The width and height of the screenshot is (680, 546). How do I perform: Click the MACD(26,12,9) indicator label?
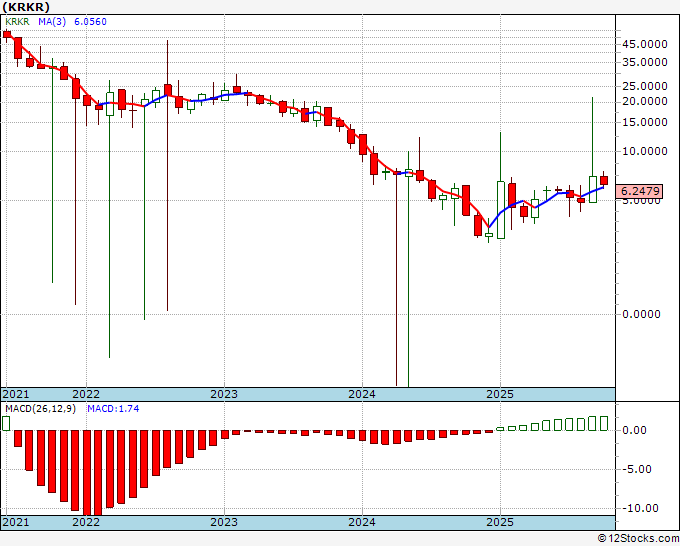[40, 409]
